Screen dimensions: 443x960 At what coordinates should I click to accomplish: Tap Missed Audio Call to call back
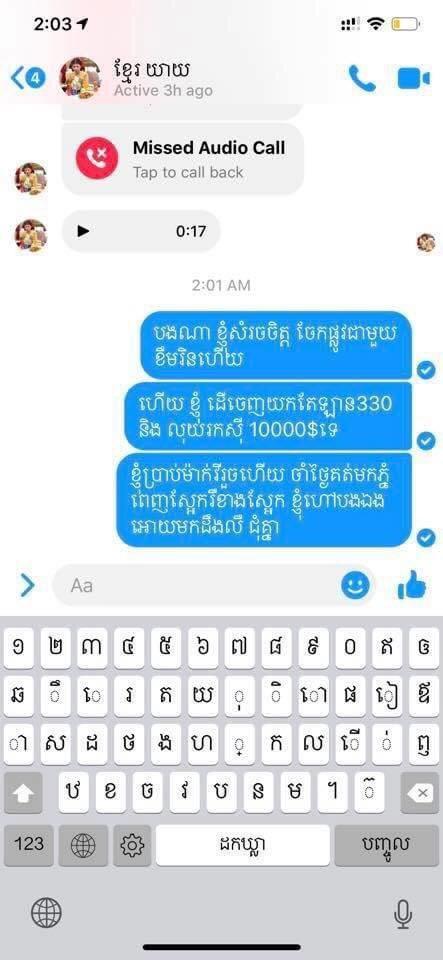coord(182,159)
